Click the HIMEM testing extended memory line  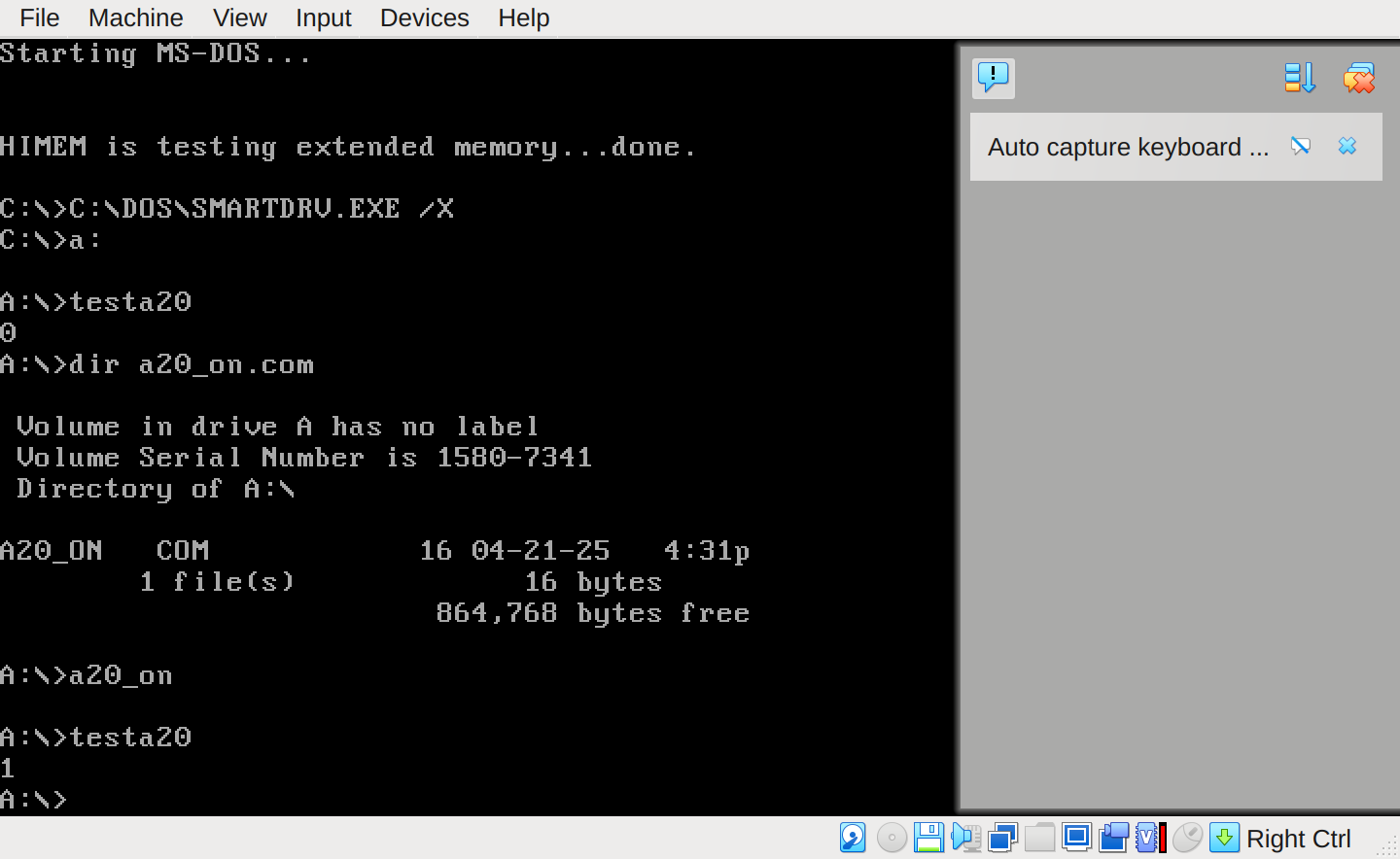tap(348, 147)
